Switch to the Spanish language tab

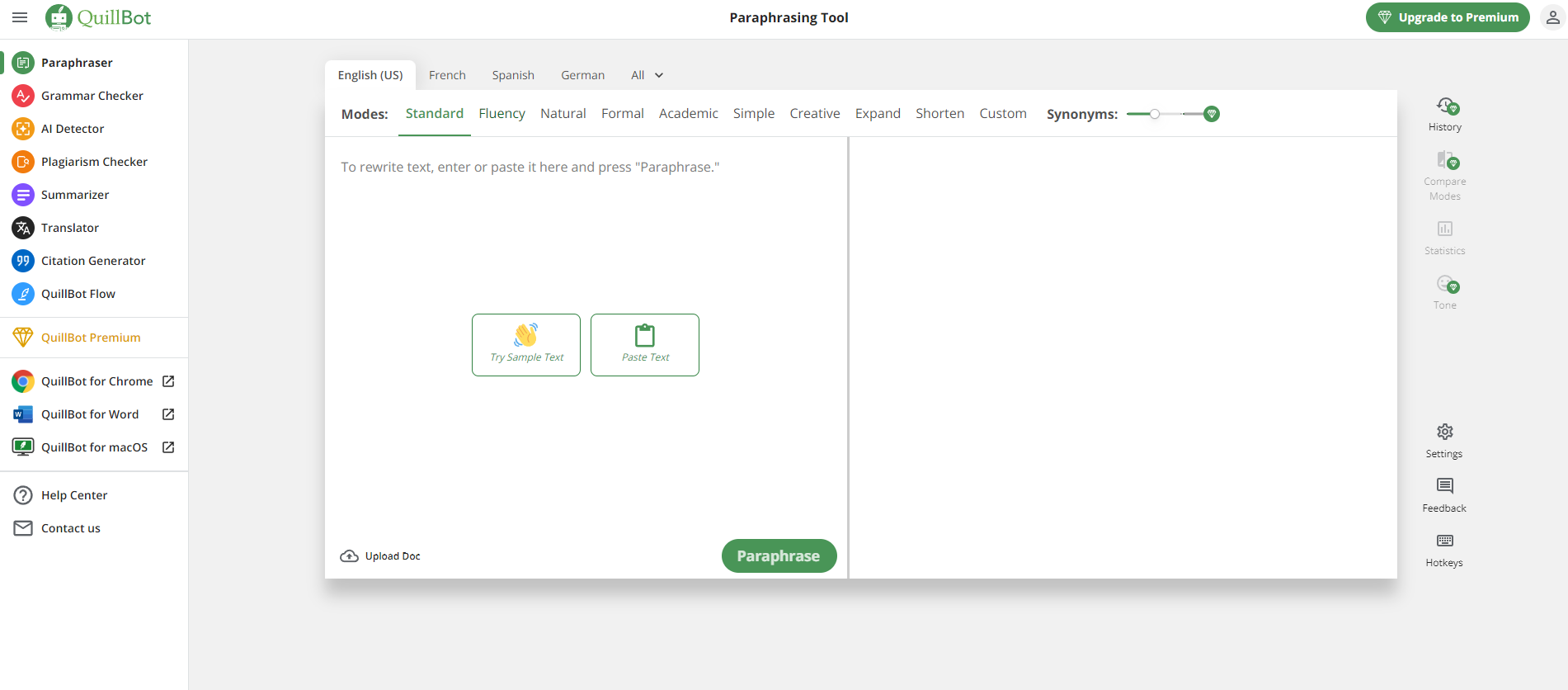[513, 75]
